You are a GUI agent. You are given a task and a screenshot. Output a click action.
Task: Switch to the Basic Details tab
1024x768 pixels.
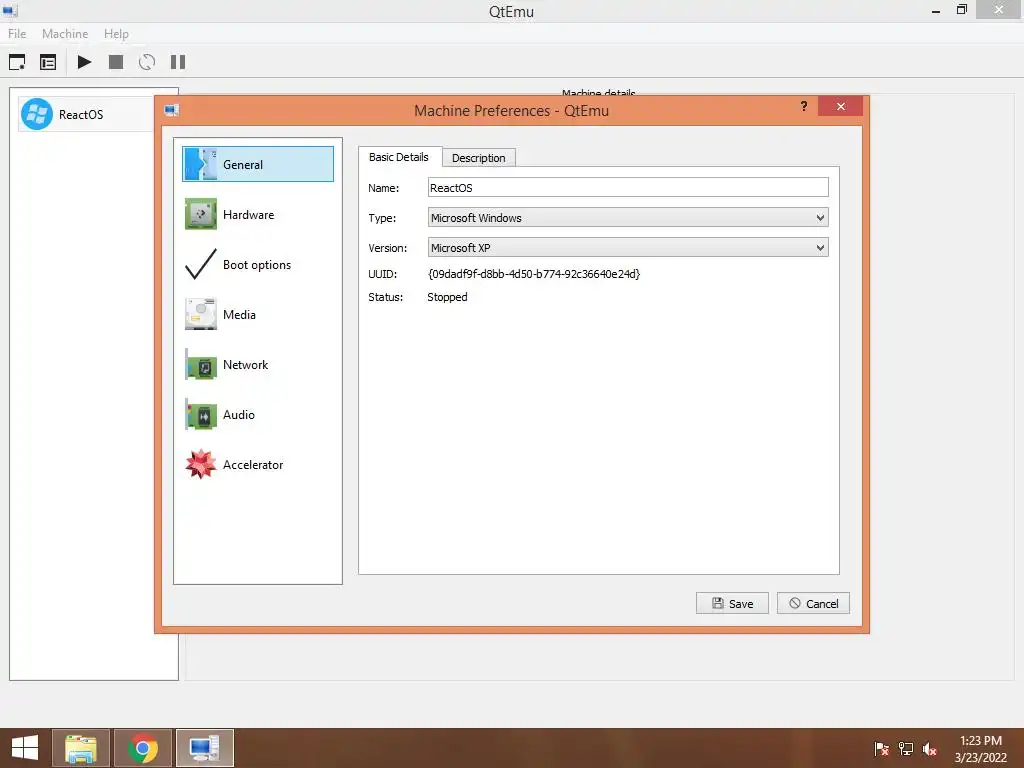tap(399, 157)
